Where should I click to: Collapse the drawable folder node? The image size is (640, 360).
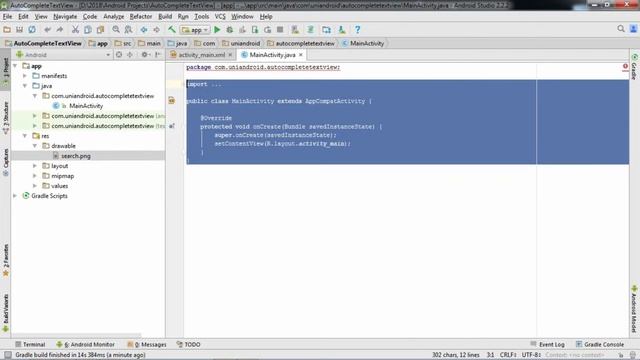click(x=35, y=146)
